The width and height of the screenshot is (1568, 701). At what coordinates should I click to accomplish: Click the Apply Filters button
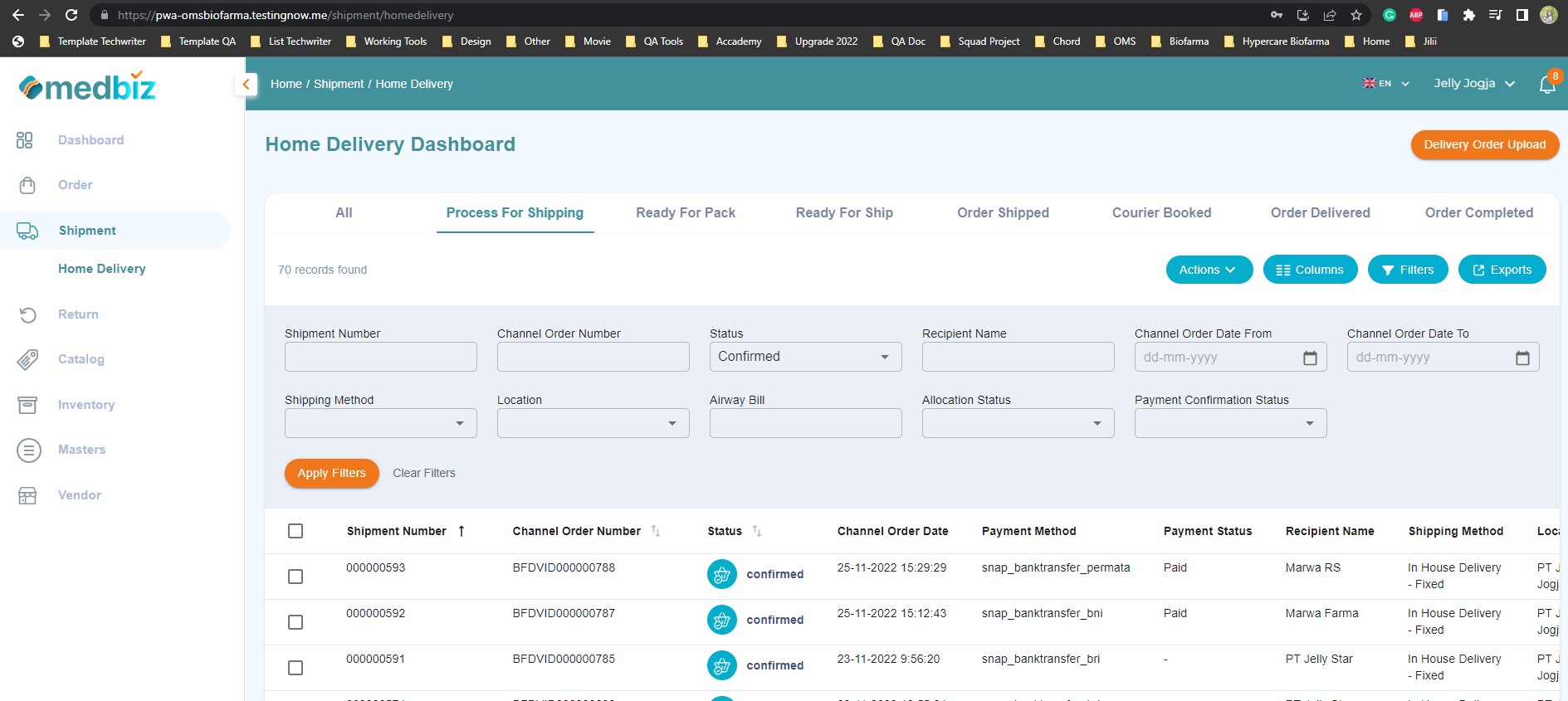click(x=331, y=473)
